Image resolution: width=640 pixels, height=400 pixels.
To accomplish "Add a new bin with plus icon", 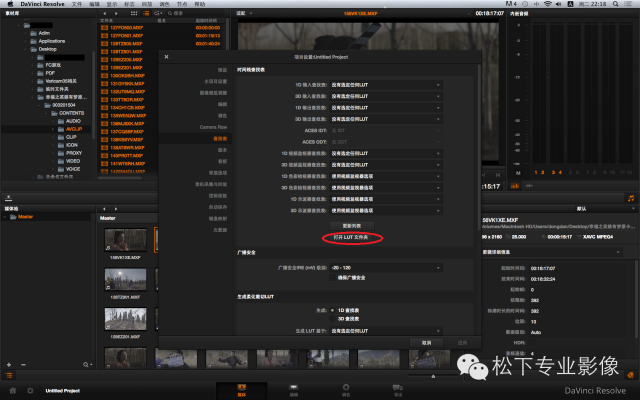I will coord(9,364).
